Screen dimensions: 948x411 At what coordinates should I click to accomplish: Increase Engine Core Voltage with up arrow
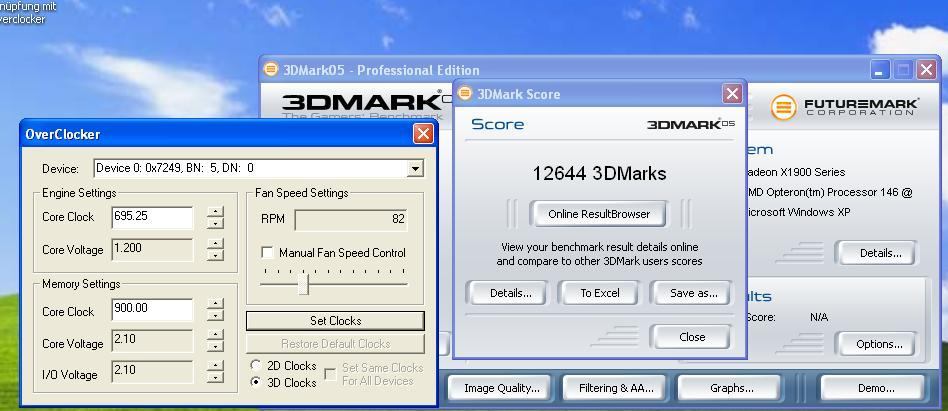[x=215, y=244]
